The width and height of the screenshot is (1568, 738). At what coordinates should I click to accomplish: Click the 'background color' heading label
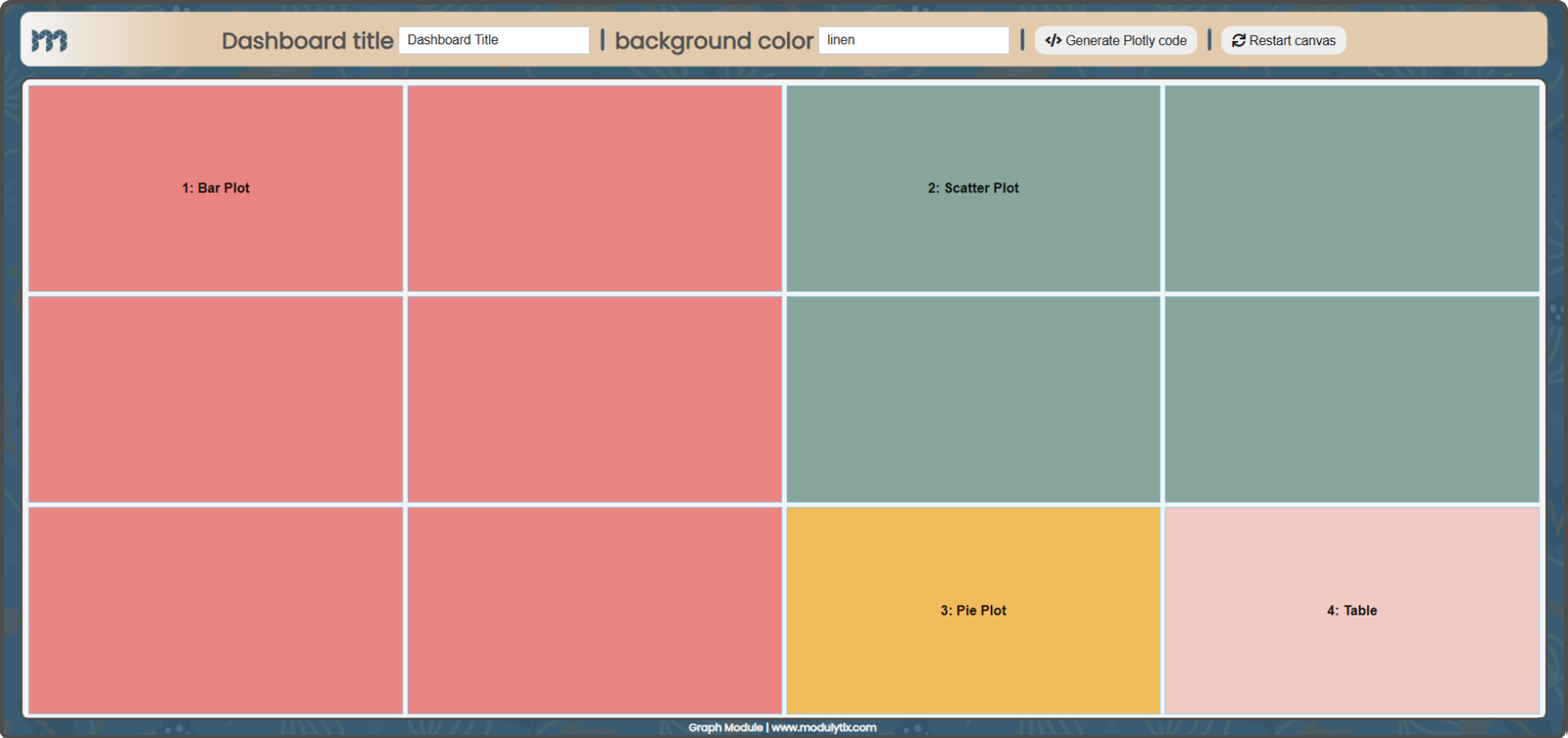point(713,41)
